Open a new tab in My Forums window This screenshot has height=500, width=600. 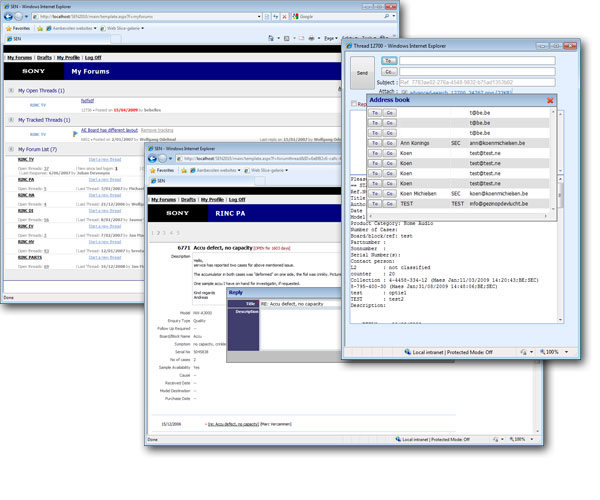pos(116,39)
